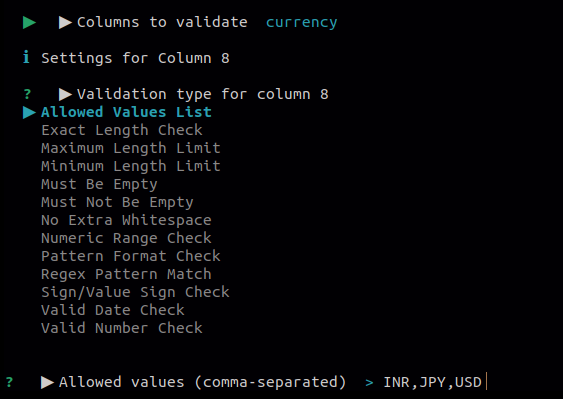This screenshot has height=399, width=563.
Task: Click the green arrow before Columns to validate
Action: click(x=29, y=23)
